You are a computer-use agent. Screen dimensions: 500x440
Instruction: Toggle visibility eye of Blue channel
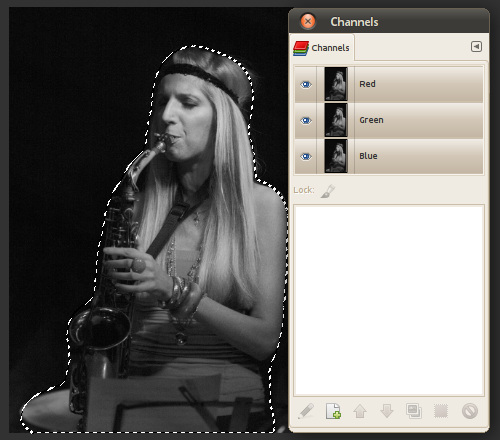click(x=306, y=156)
